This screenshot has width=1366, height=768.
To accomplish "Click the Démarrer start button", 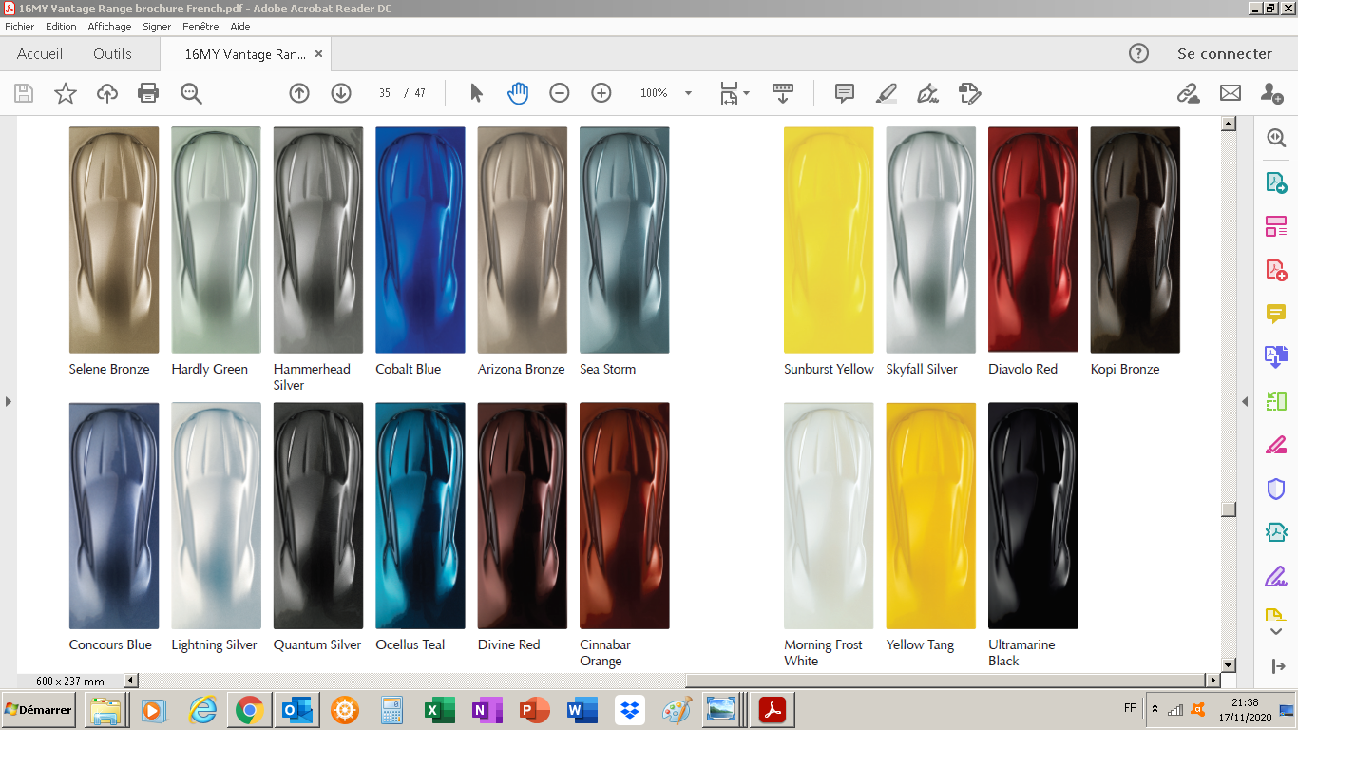I will [x=39, y=710].
